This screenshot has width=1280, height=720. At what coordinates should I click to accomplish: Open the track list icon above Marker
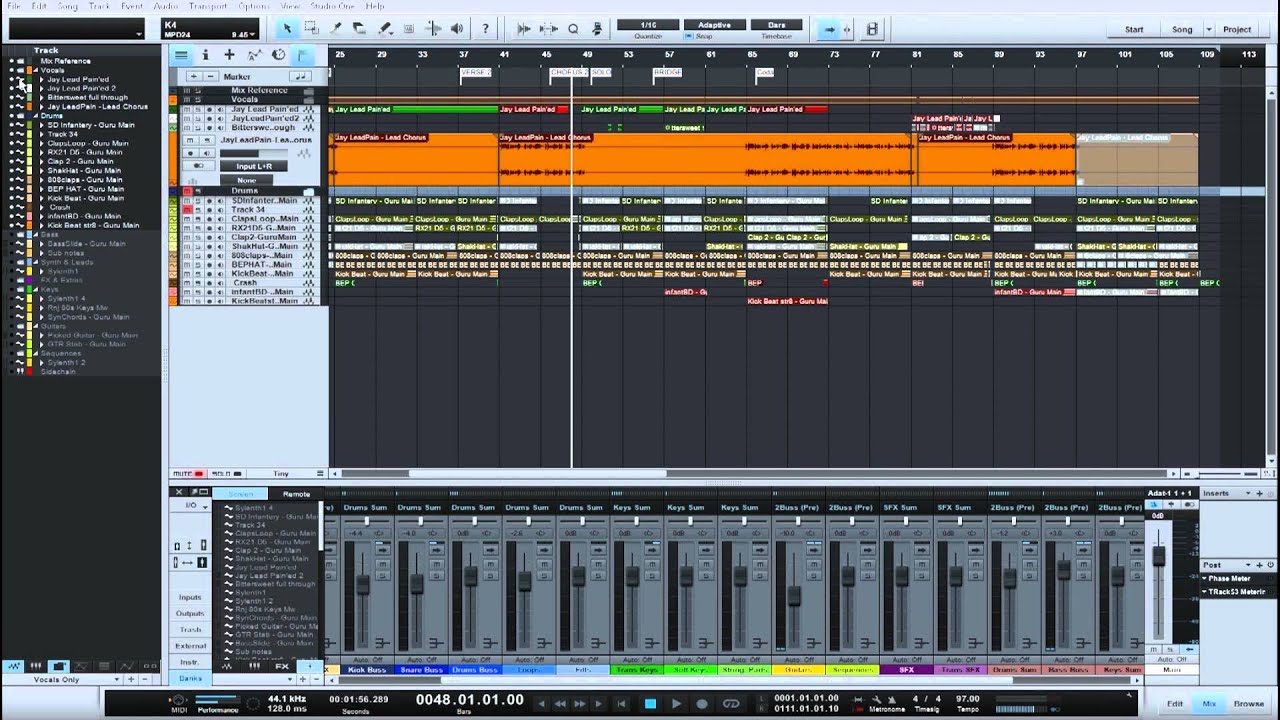point(181,55)
